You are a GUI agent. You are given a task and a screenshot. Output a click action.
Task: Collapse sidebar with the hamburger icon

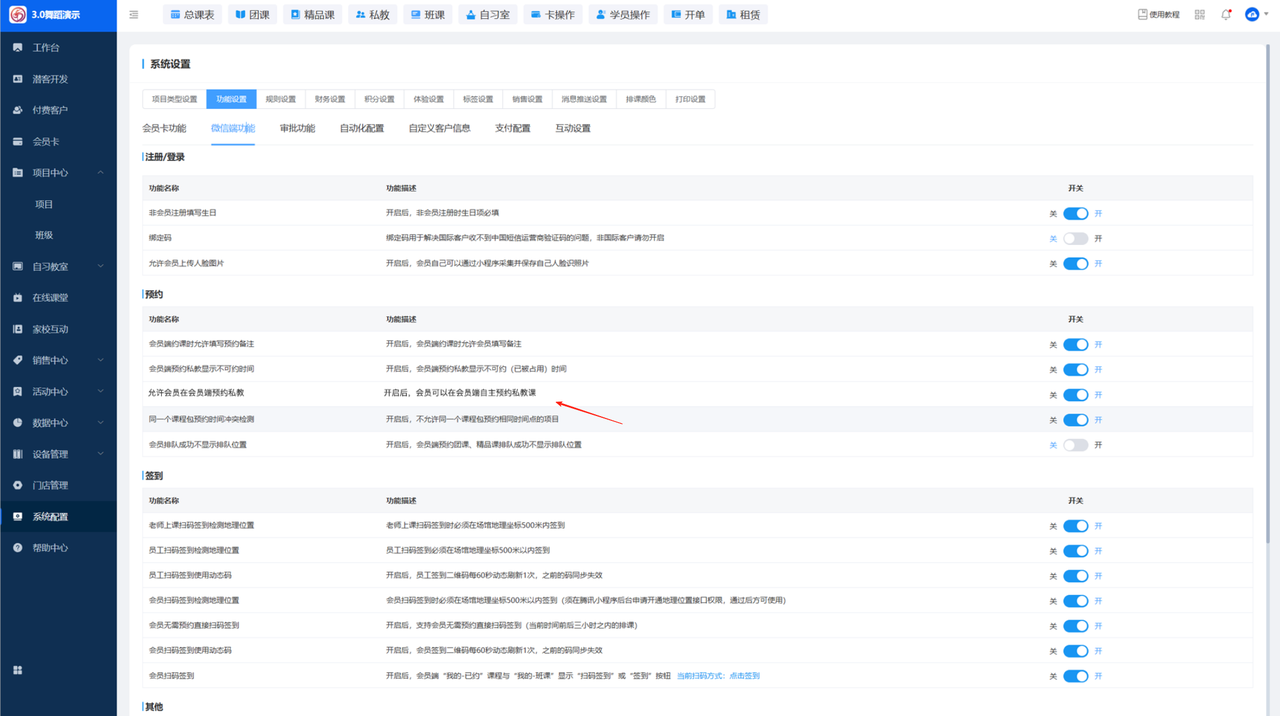tap(134, 15)
